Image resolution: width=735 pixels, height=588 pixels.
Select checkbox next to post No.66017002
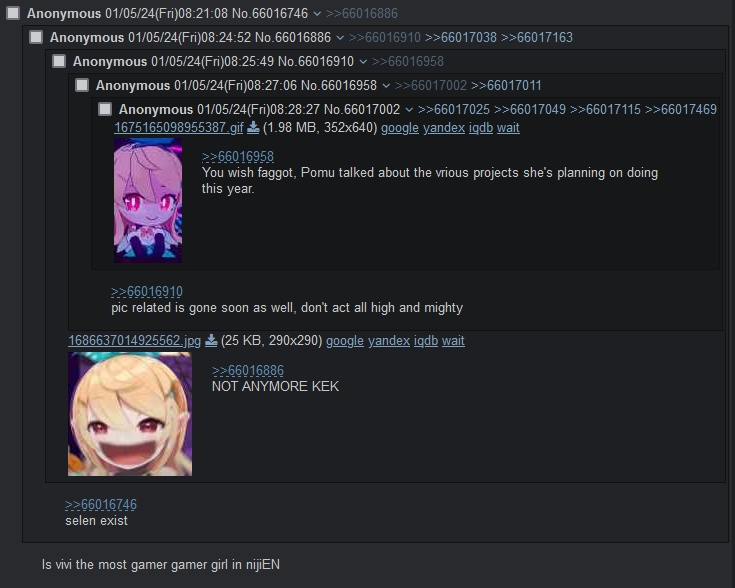(x=105, y=109)
